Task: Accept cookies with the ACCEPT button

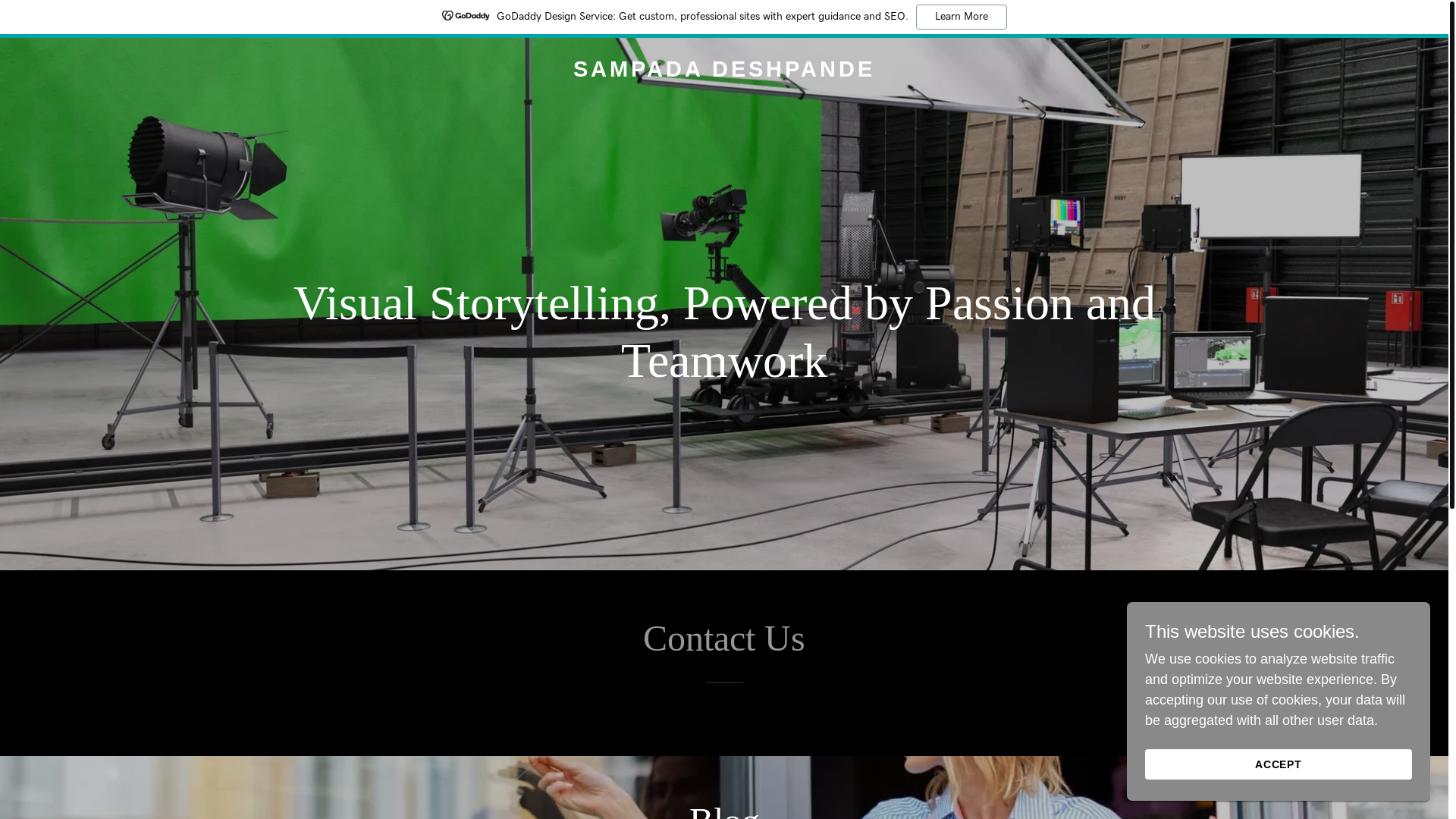Action: click(x=1278, y=764)
